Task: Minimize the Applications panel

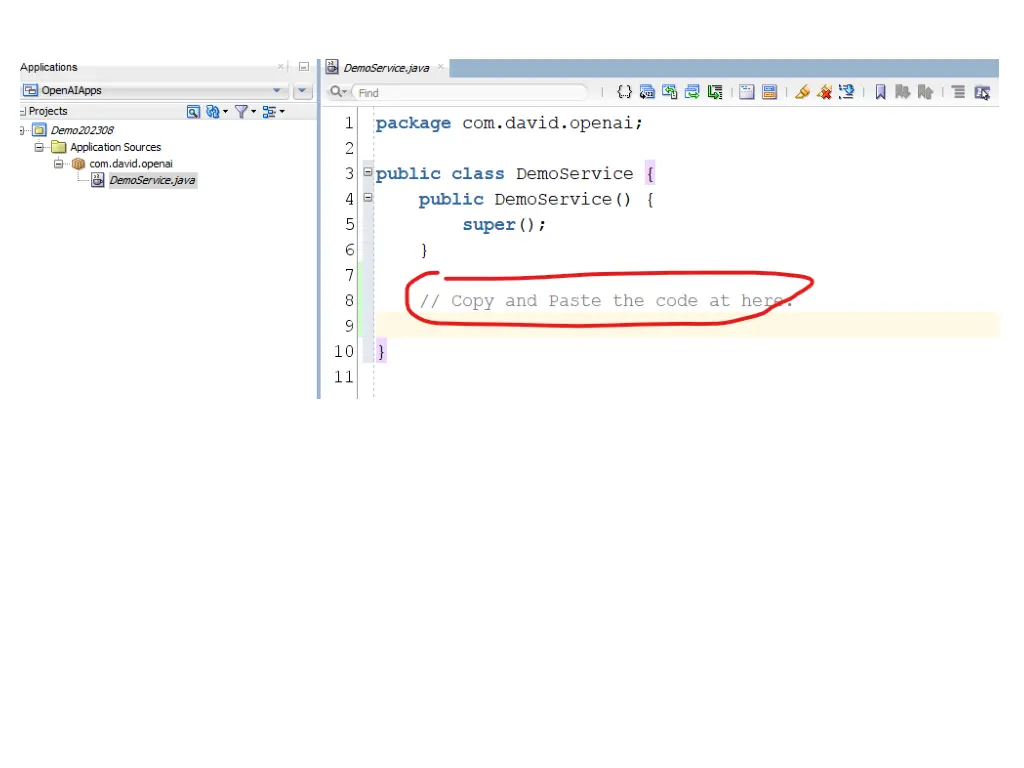Action: tap(304, 67)
